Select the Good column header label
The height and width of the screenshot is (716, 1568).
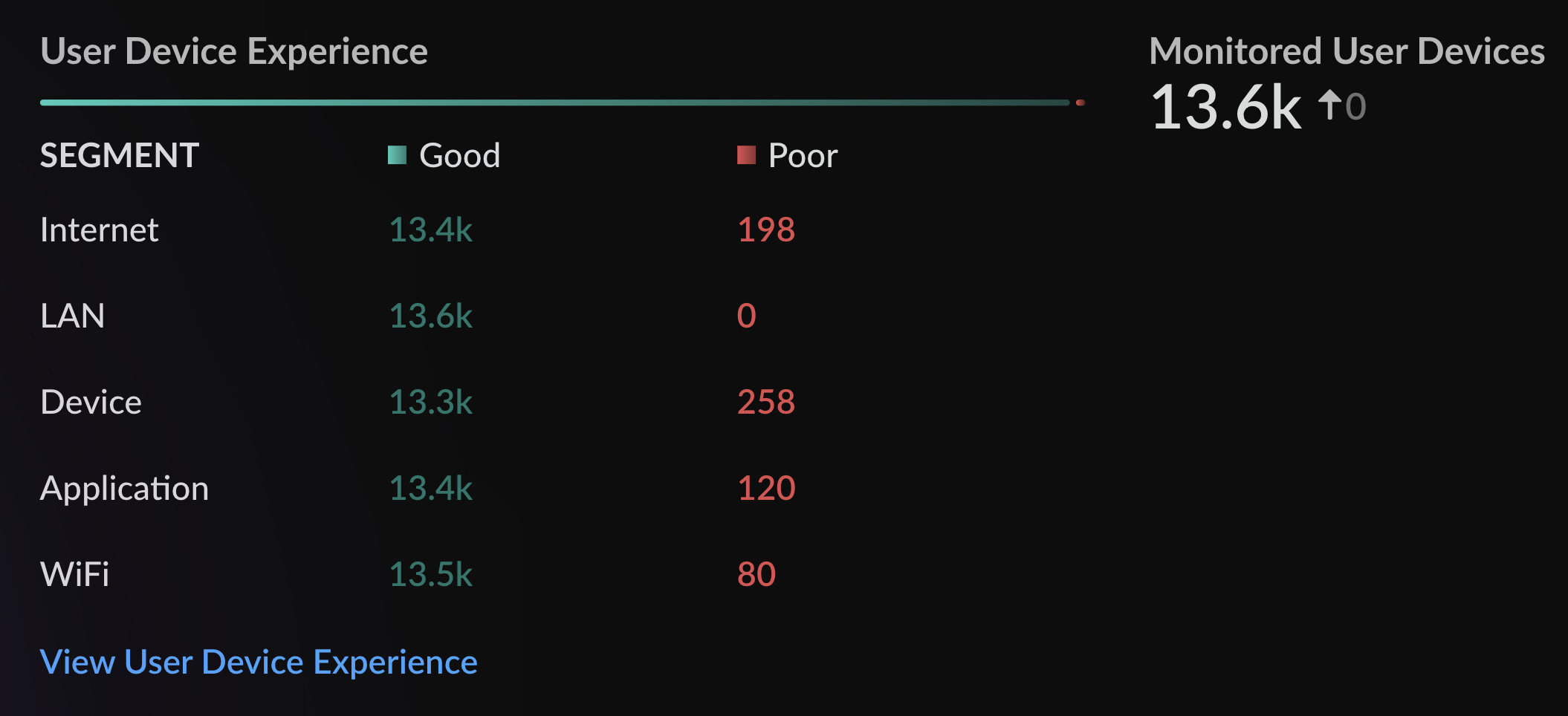pos(459,155)
